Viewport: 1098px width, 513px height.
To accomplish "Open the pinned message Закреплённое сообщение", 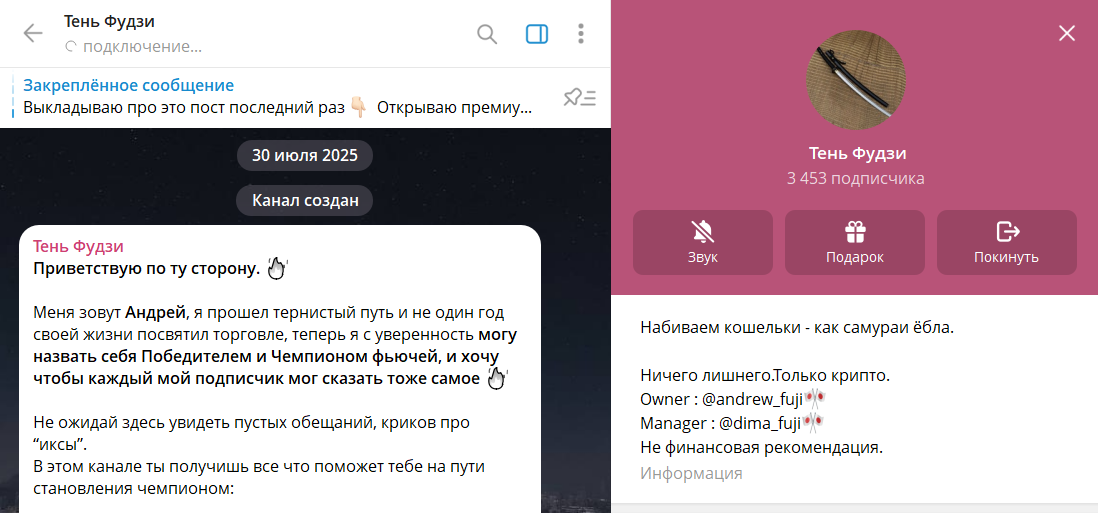I will pyautogui.click(x=270, y=96).
